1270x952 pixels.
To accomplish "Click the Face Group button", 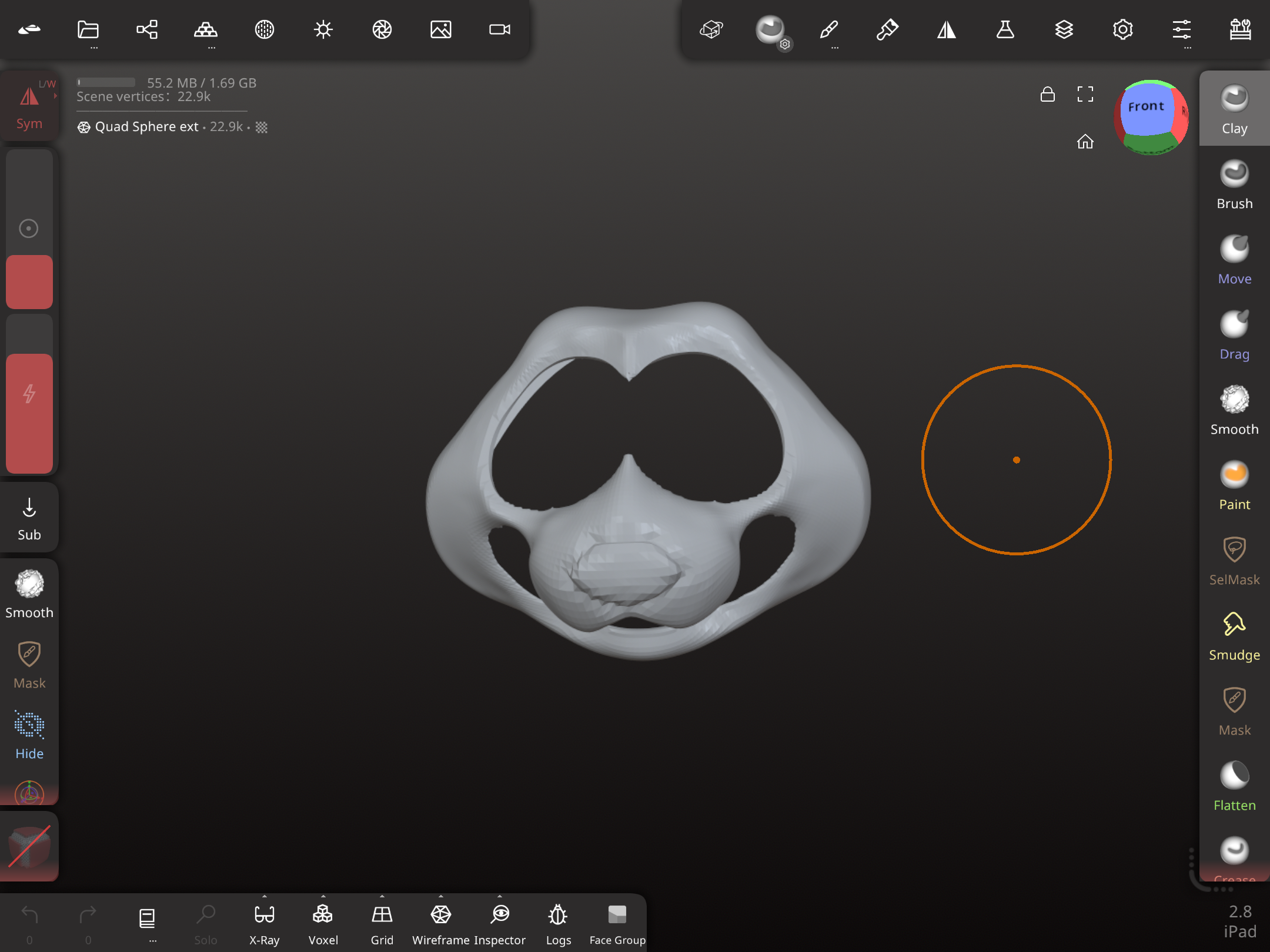I will [617, 924].
